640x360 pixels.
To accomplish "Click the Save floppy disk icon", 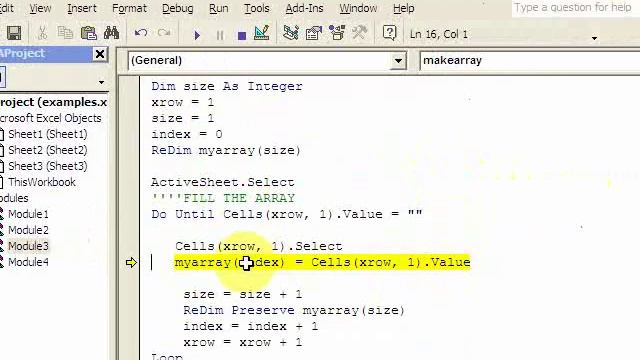I will coord(14,33).
